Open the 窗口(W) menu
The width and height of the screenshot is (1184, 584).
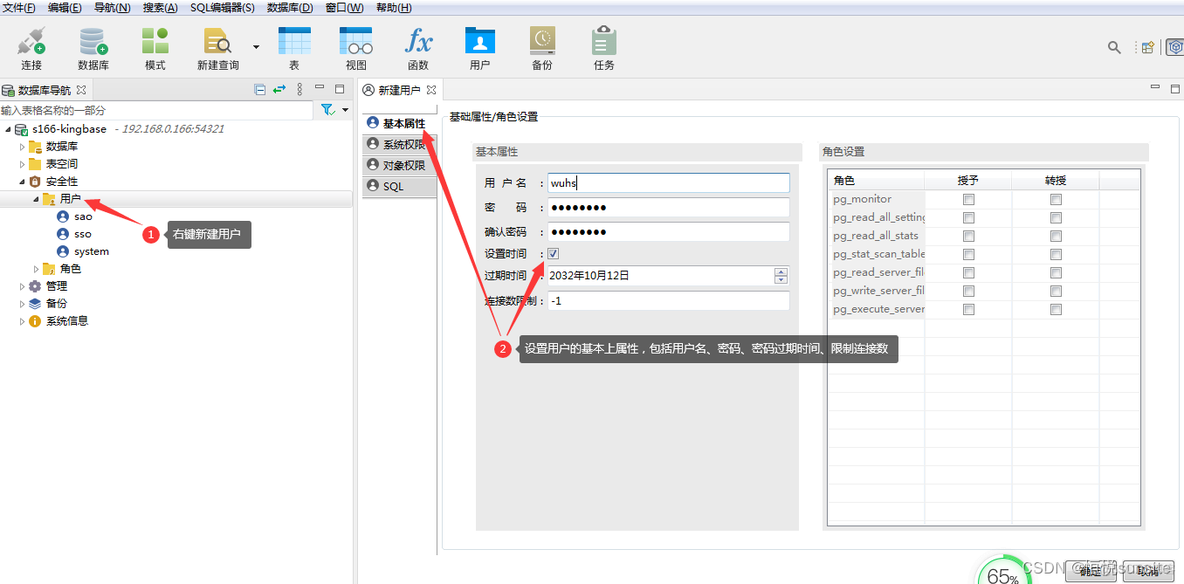pos(344,8)
